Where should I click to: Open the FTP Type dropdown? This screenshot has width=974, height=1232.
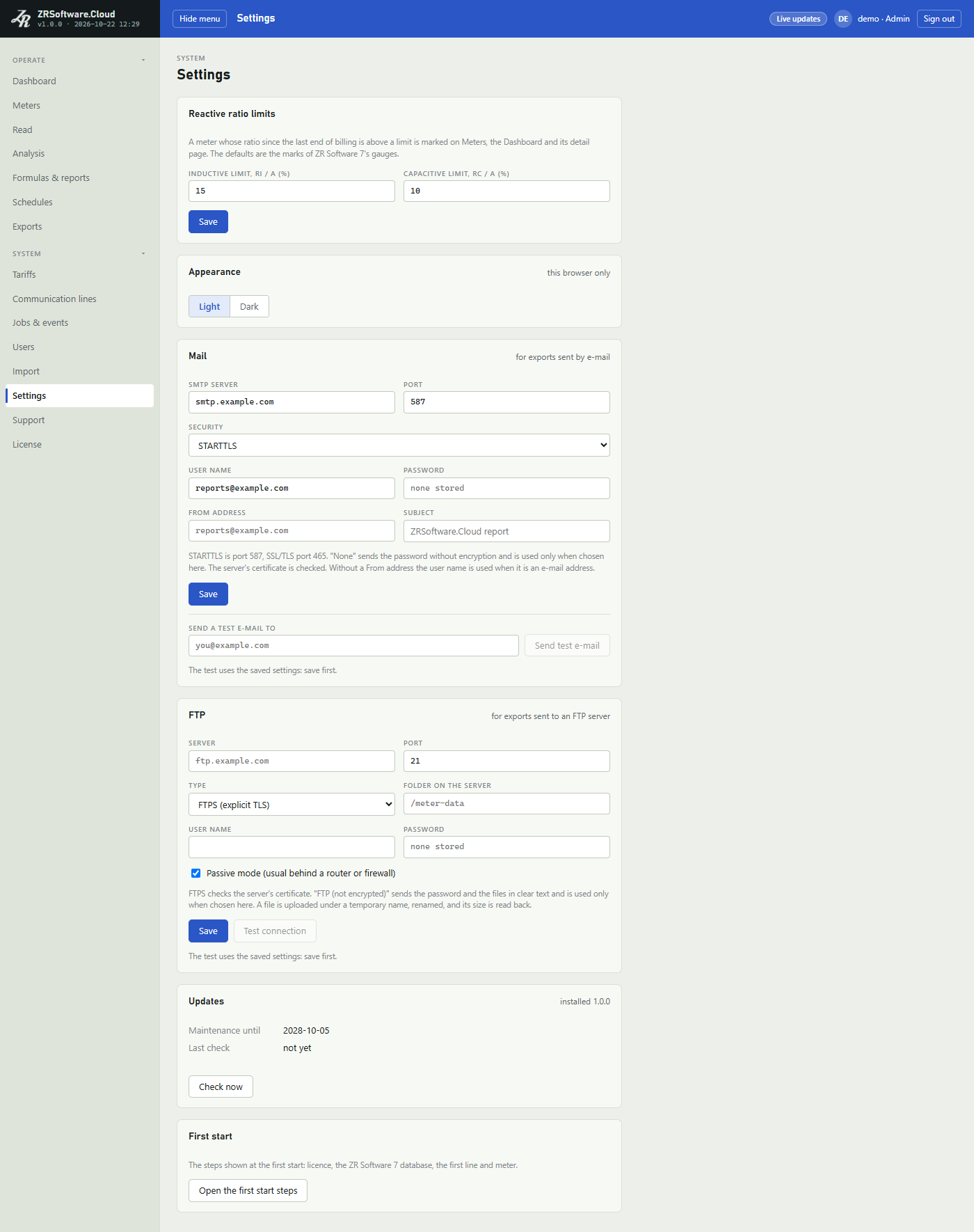tap(292, 805)
